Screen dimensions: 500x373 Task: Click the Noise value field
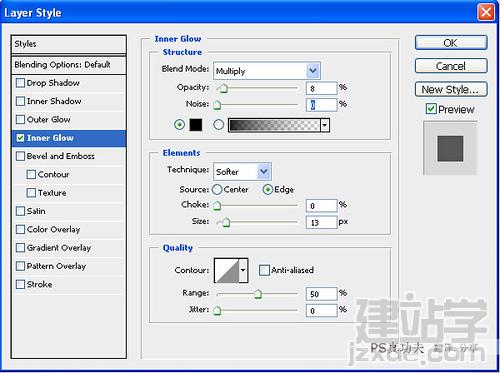322,105
